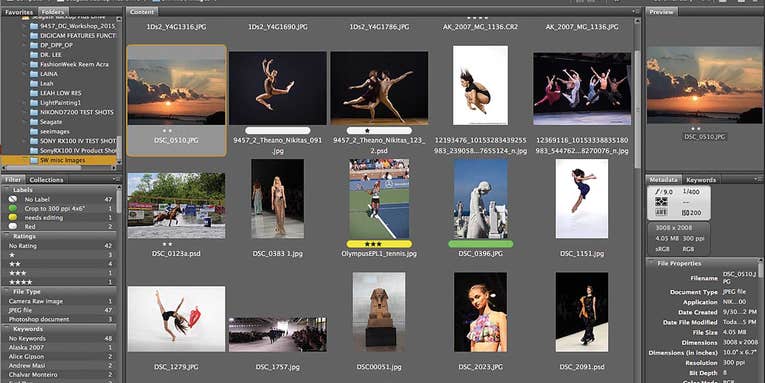Toggle the two-star rating filter
The width and height of the screenshot is (765, 383).
(60, 264)
